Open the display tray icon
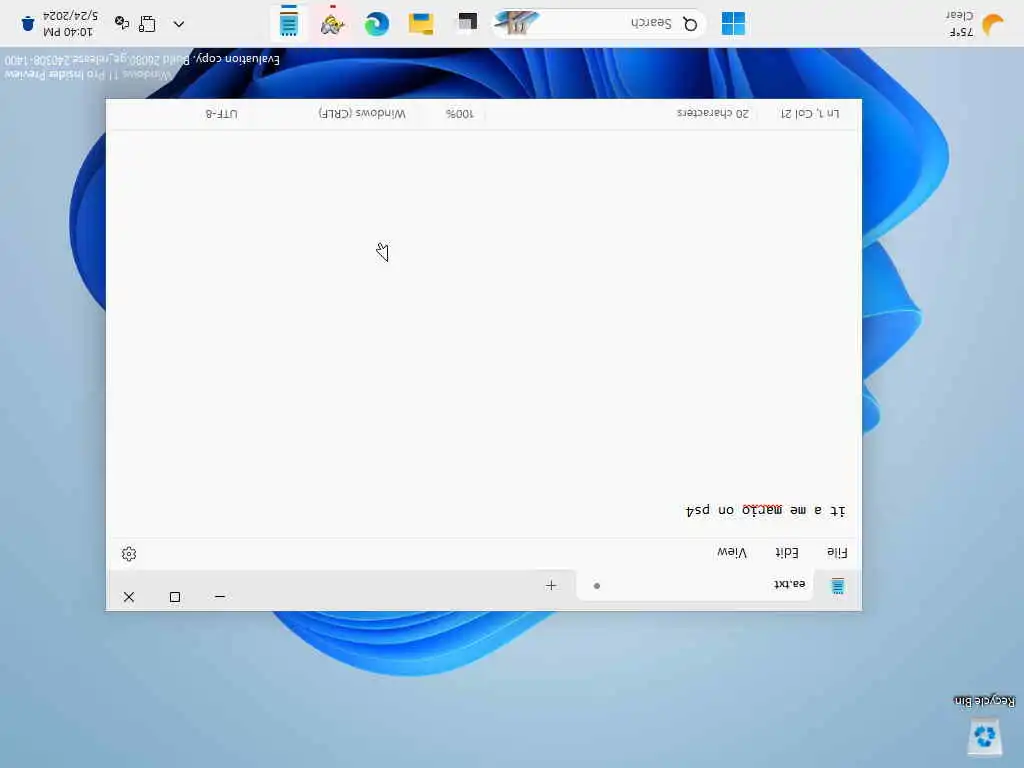The width and height of the screenshot is (1024, 768). click(148, 24)
